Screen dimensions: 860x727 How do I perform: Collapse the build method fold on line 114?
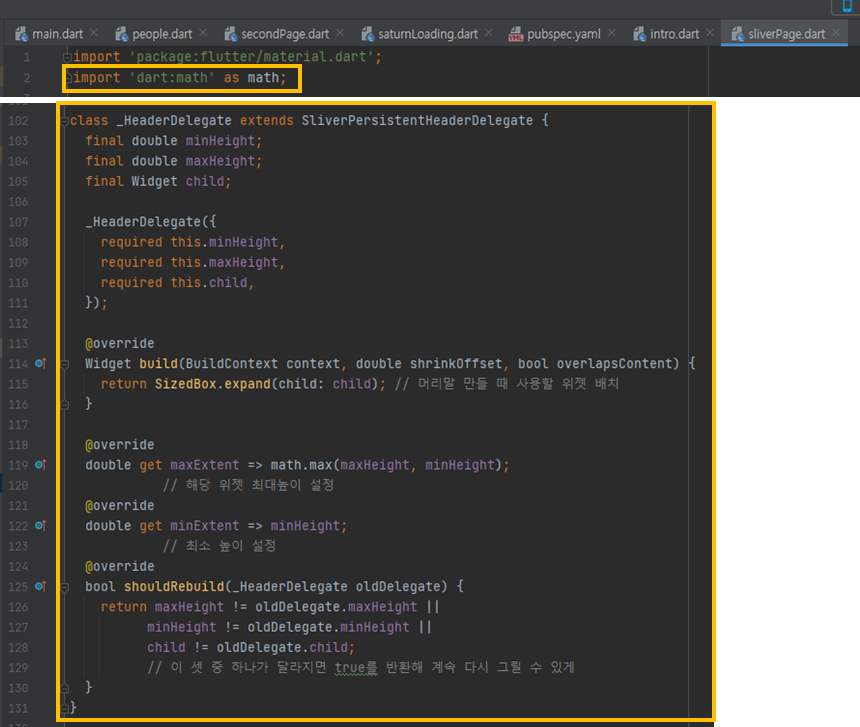pyautogui.click(x=65, y=364)
